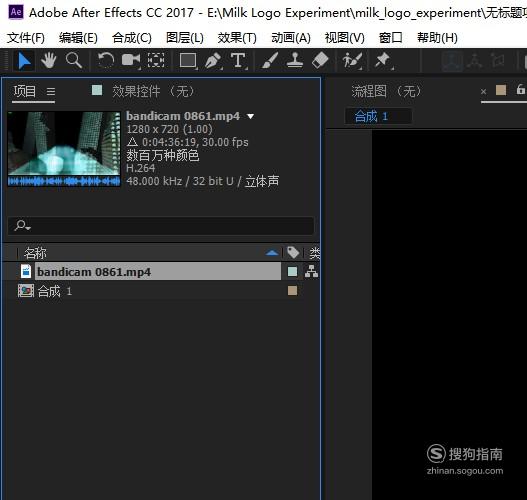Select the Zoom magnifier tool
This screenshot has height=500, width=527.
click(74, 61)
